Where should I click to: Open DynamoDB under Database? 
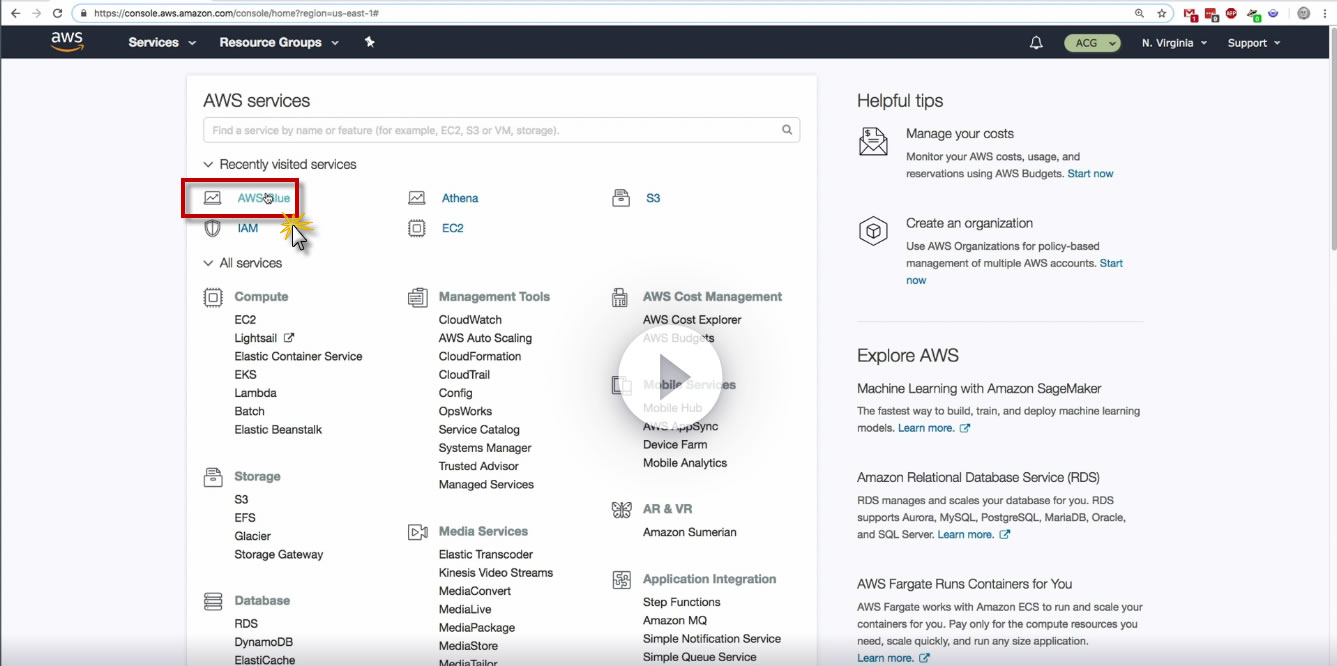264,642
